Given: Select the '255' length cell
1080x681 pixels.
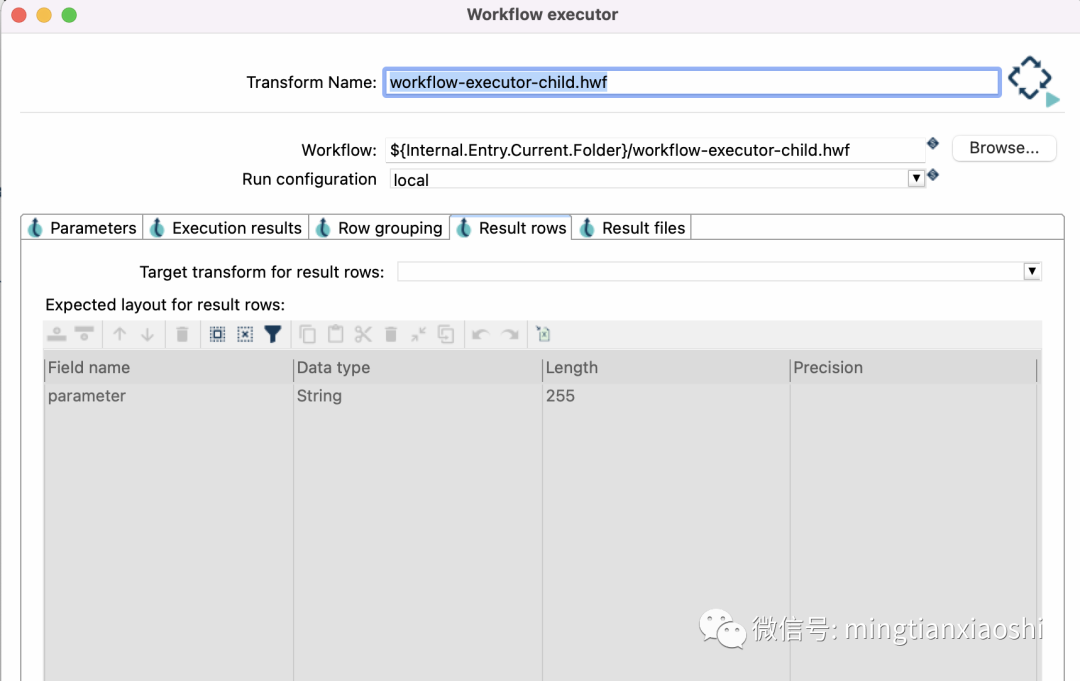Looking at the screenshot, I should [x=665, y=396].
